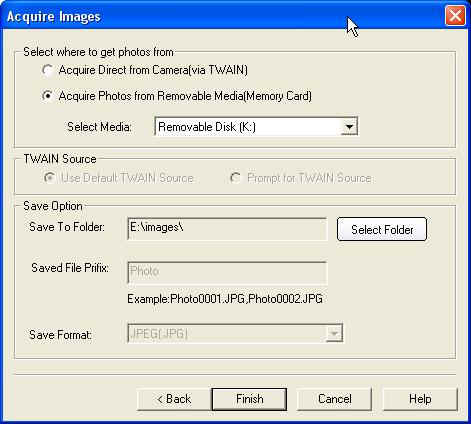
Task: Open the Select Media dropdown arrow
Action: click(349, 127)
